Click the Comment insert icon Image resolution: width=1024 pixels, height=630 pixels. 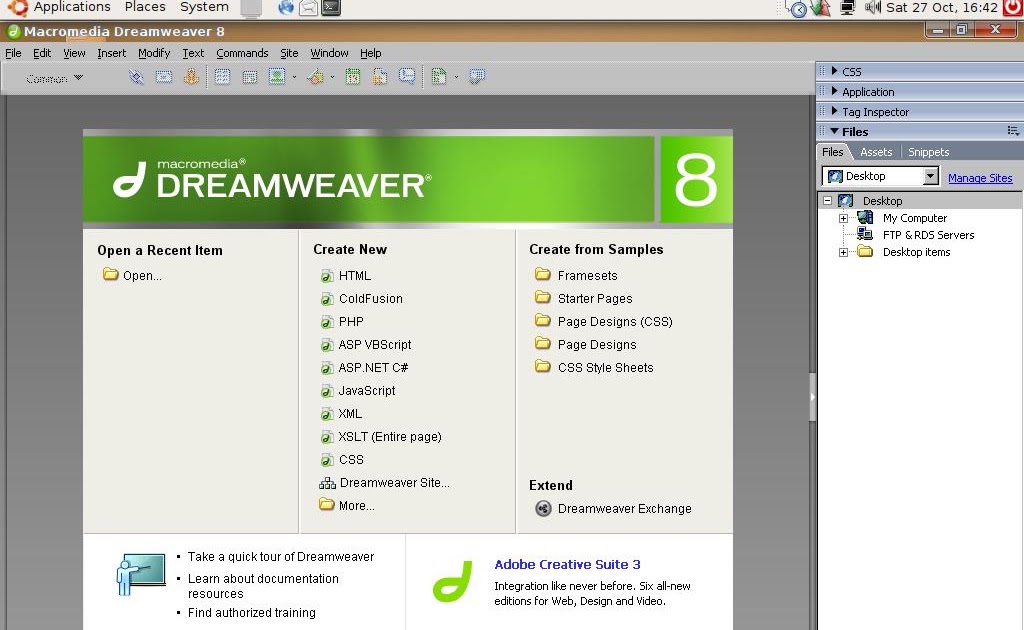pos(407,77)
